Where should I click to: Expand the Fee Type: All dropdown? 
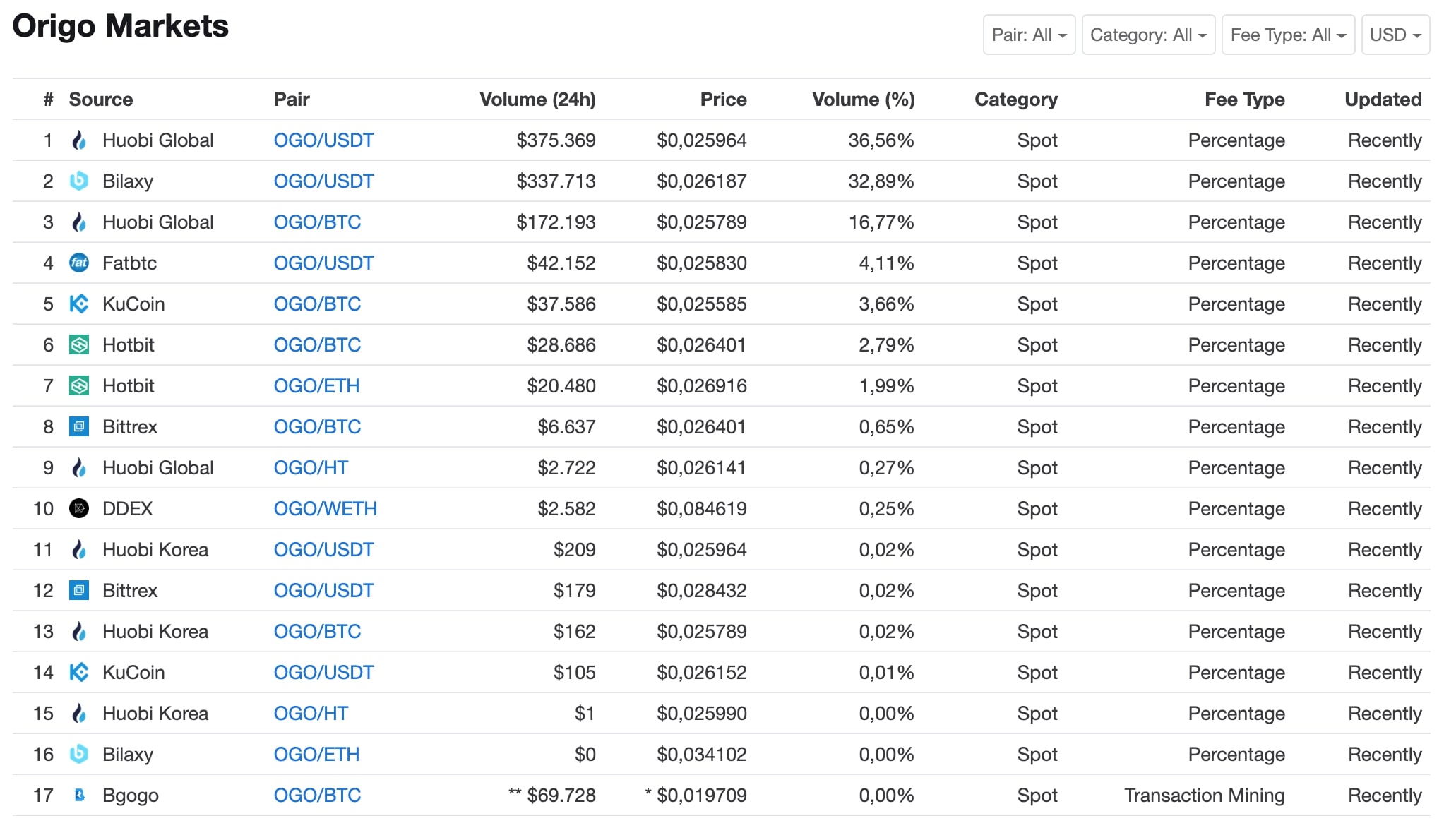coord(1288,35)
